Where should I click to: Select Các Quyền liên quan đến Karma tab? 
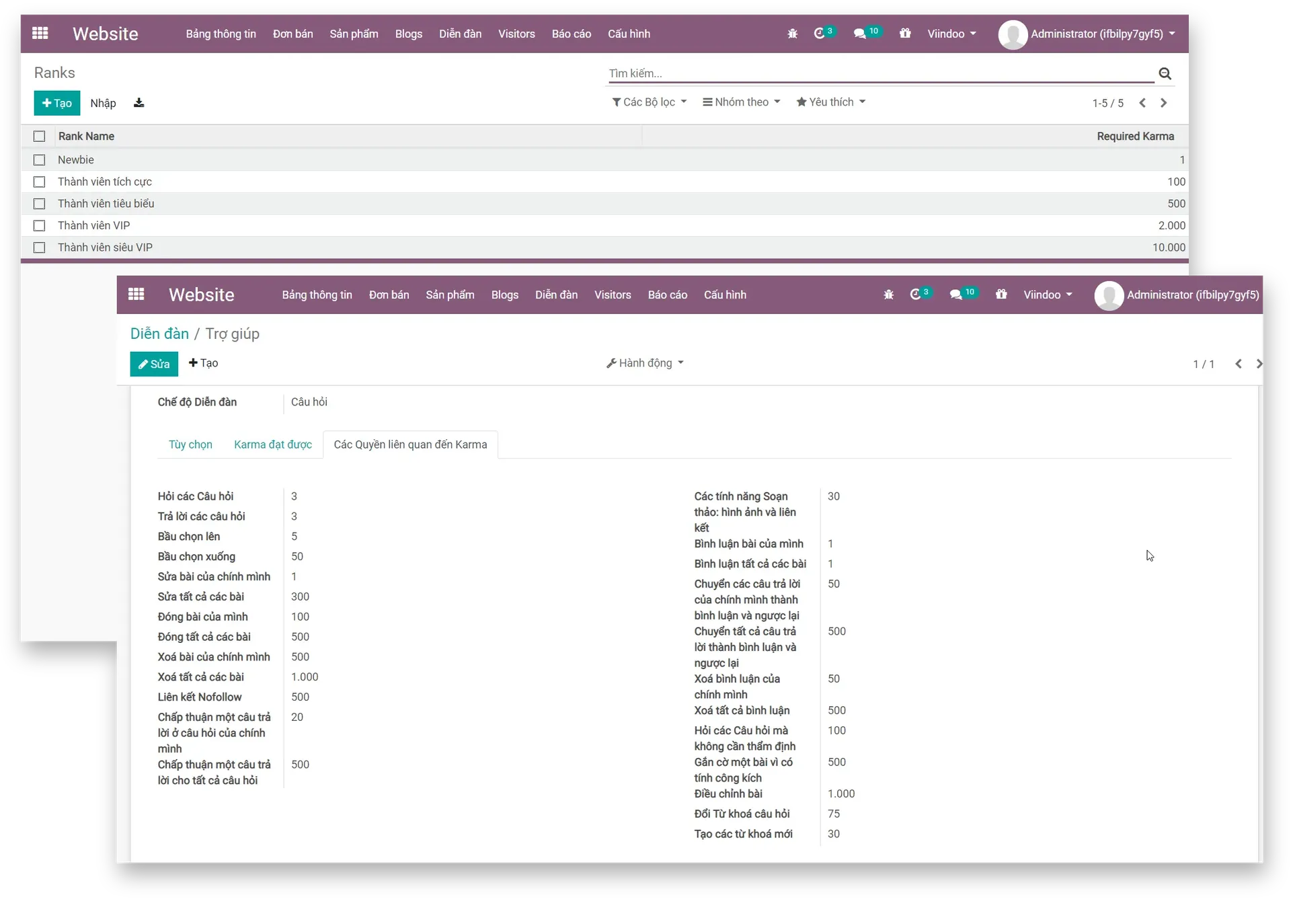tap(410, 445)
